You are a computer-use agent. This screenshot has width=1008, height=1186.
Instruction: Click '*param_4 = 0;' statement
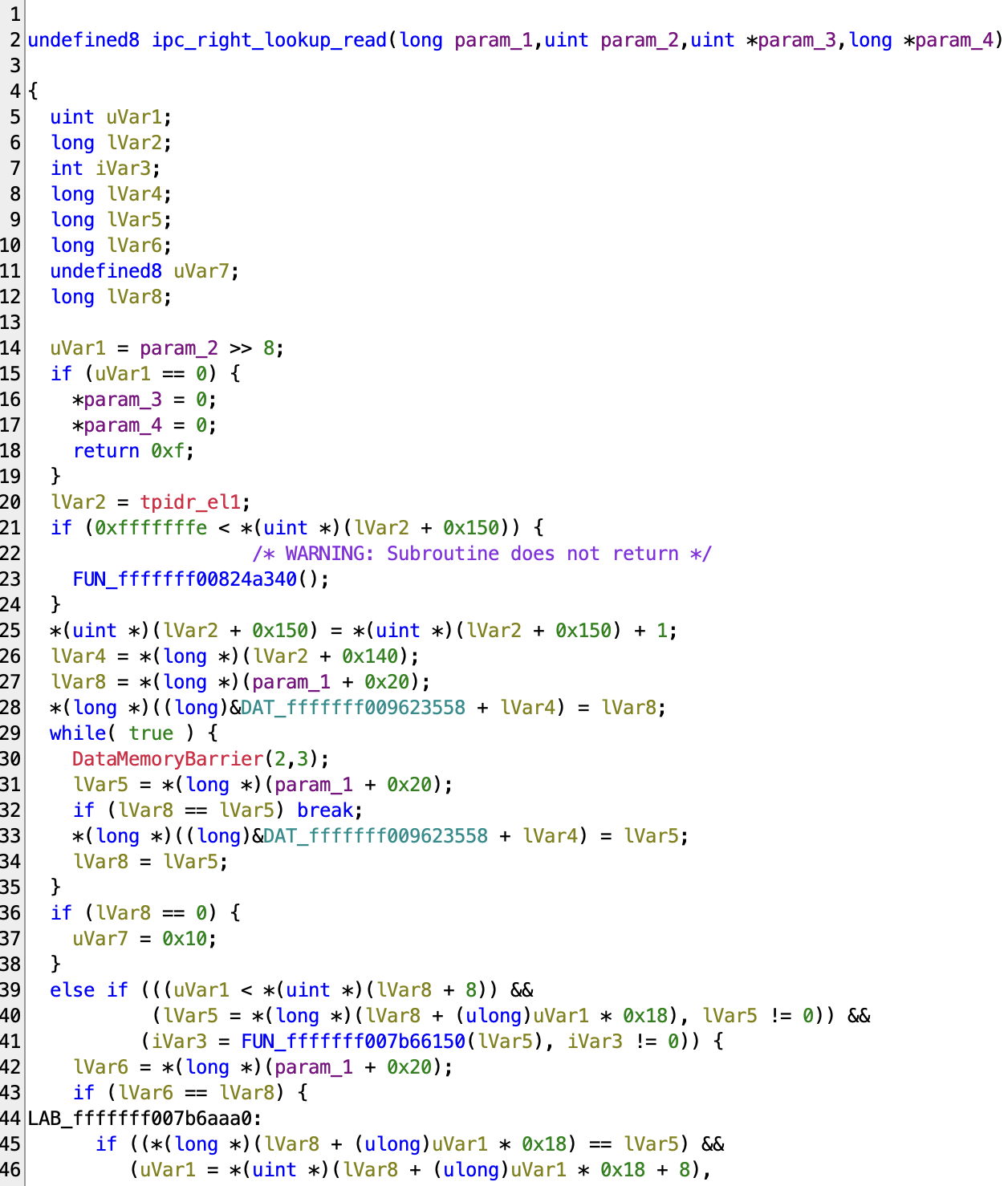pyautogui.click(x=144, y=425)
